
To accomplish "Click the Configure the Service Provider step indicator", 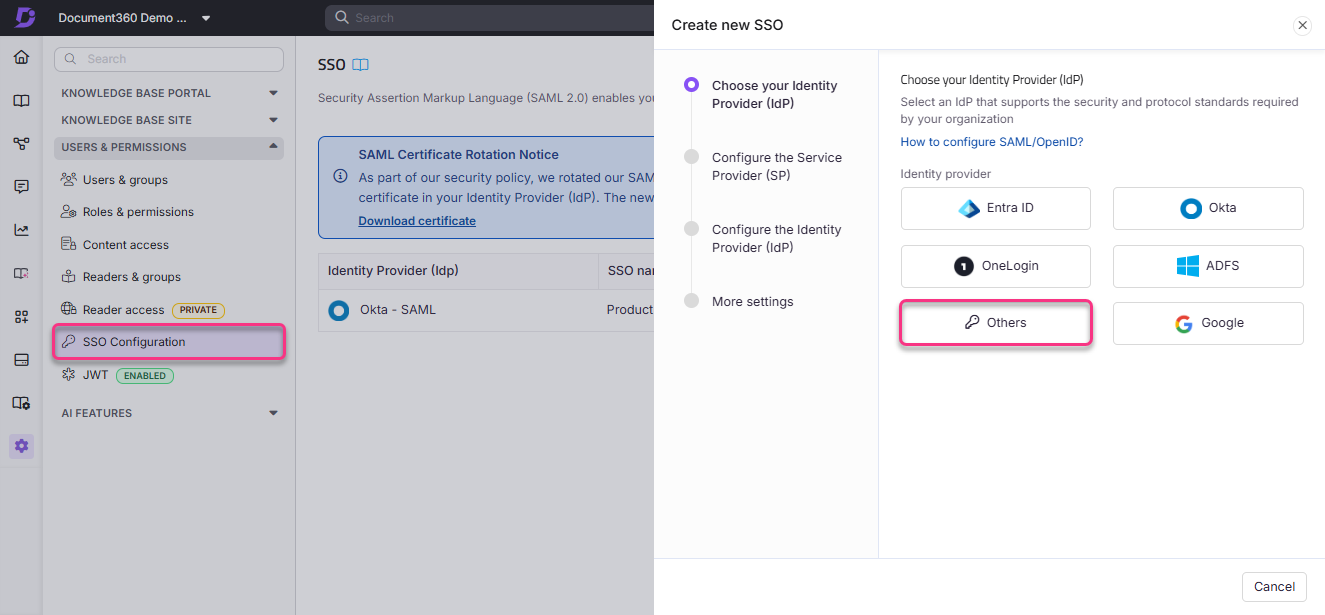I will click(x=776, y=166).
